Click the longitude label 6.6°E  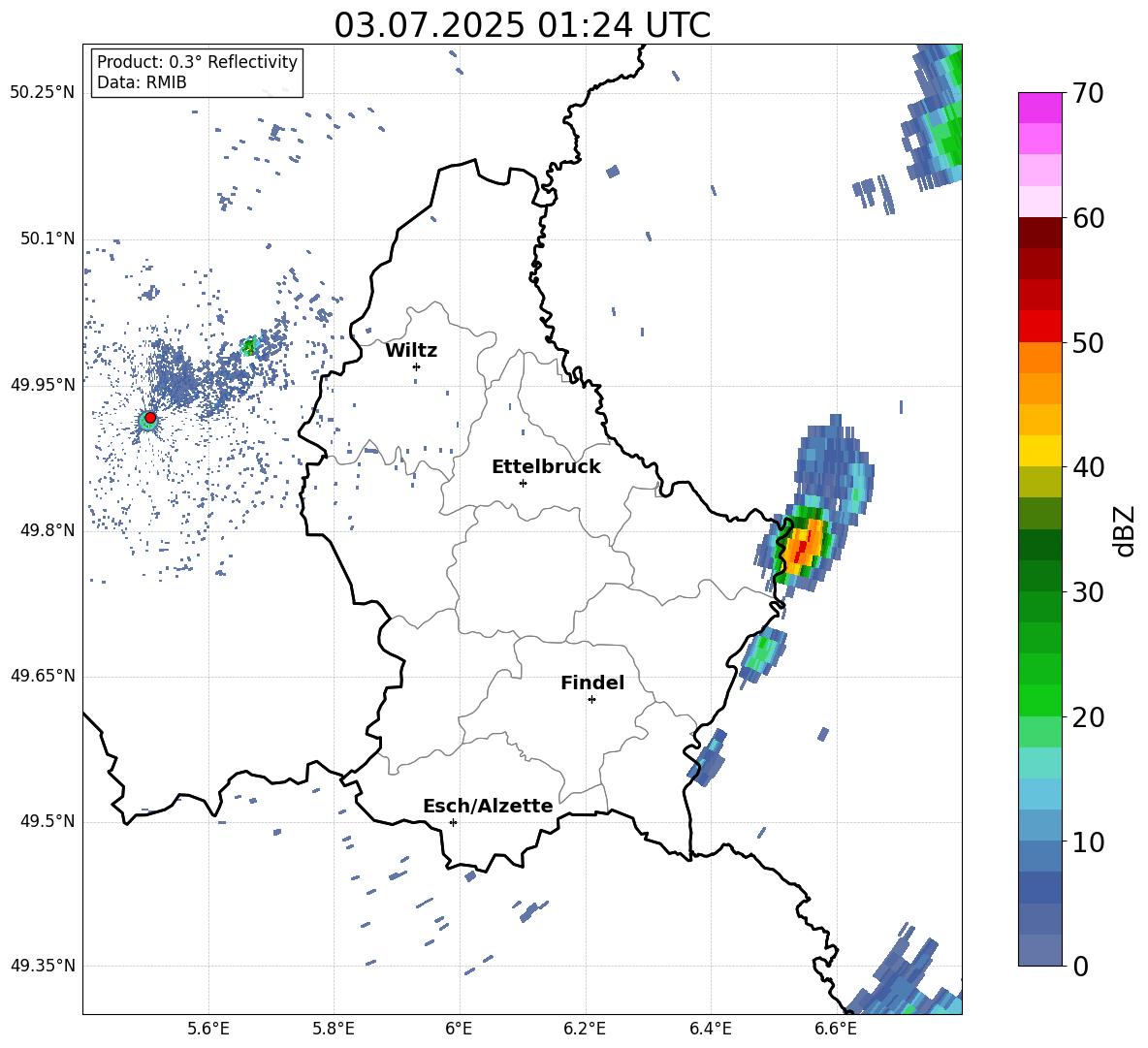coord(836,1029)
